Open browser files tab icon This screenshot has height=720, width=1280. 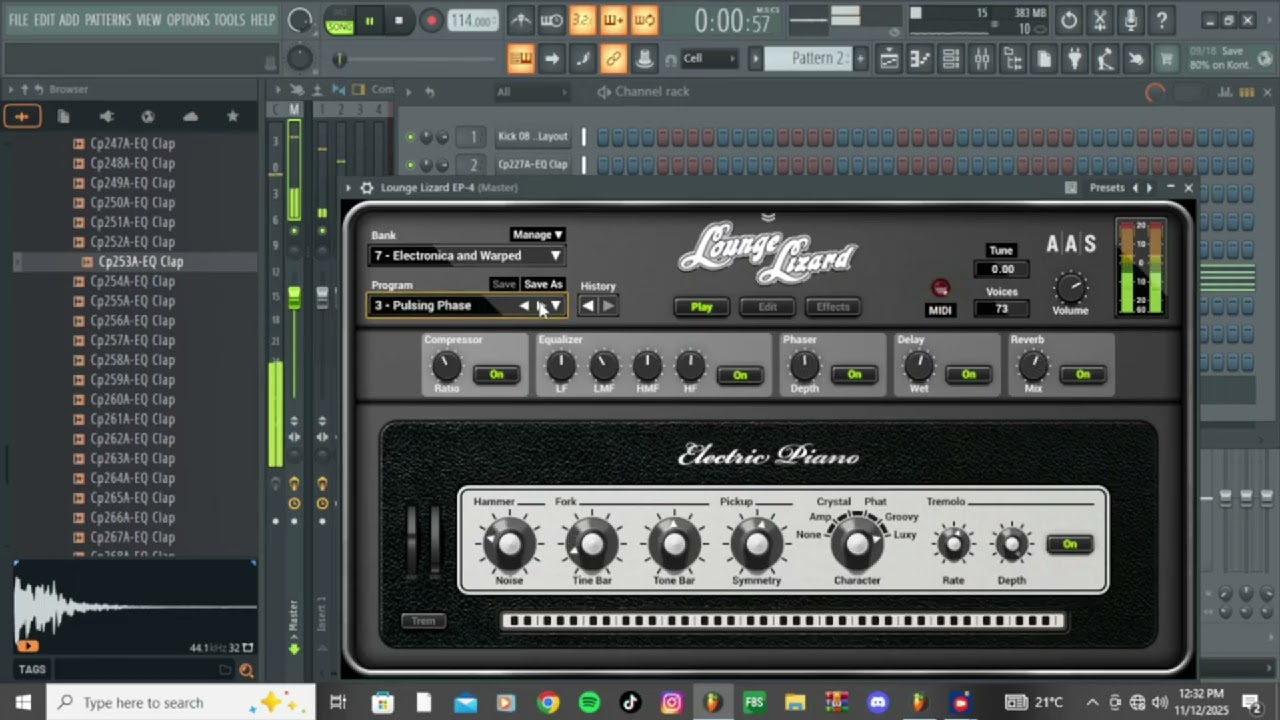pyautogui.click(x=63, y=117)
